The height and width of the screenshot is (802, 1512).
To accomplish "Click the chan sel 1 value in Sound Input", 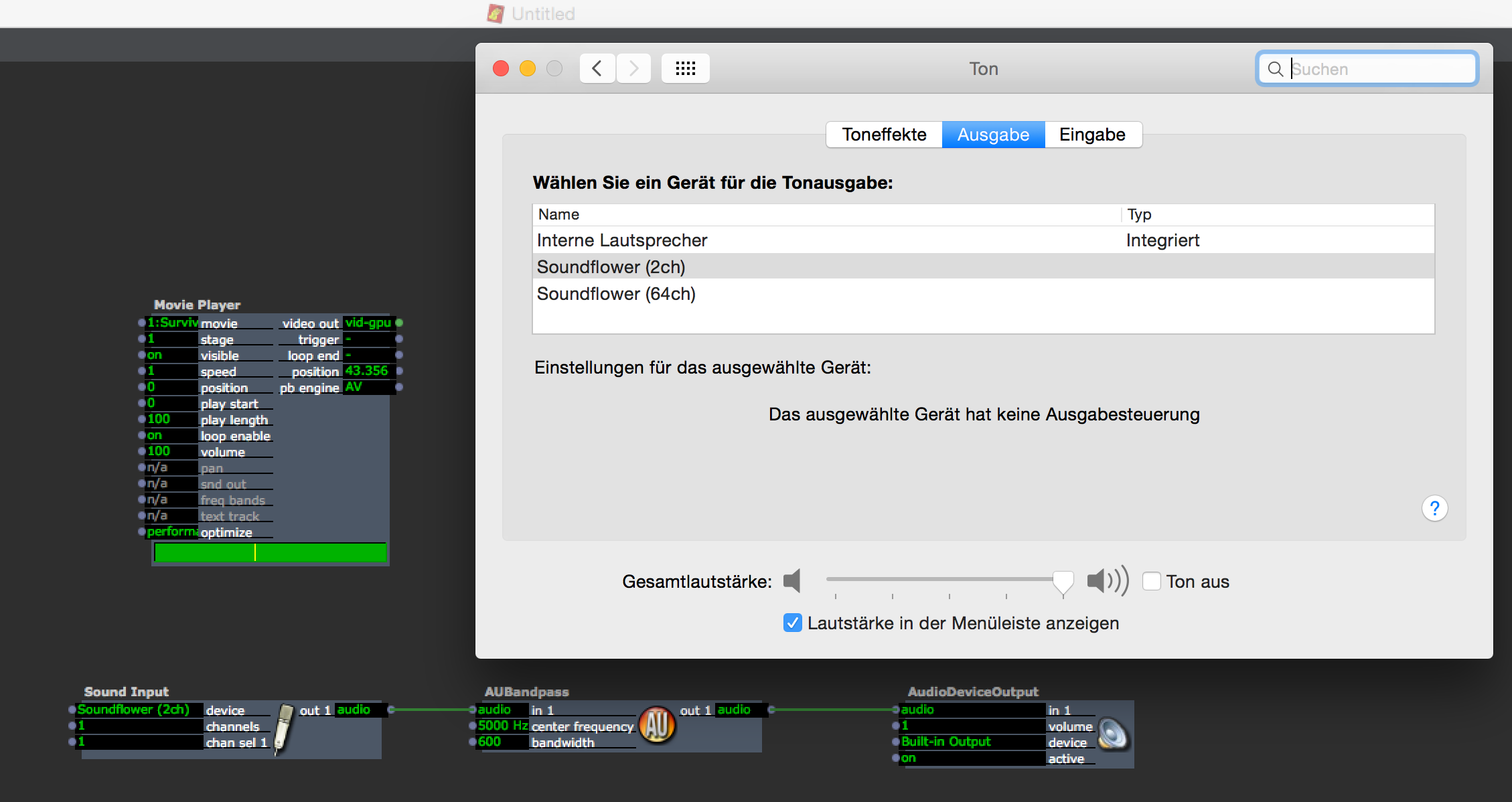I will tap(139, 742).
